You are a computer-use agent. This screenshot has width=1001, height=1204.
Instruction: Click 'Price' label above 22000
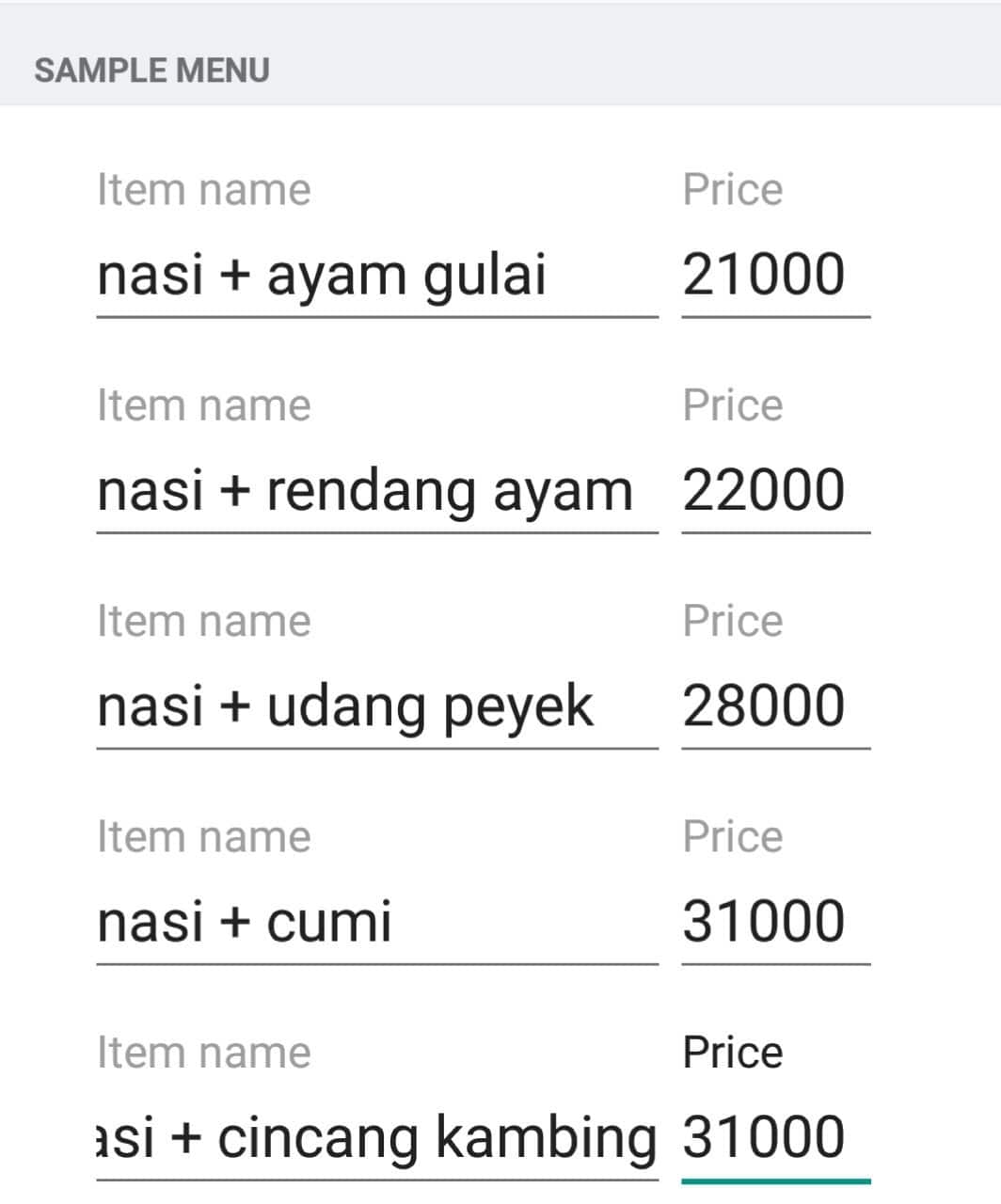732,405
